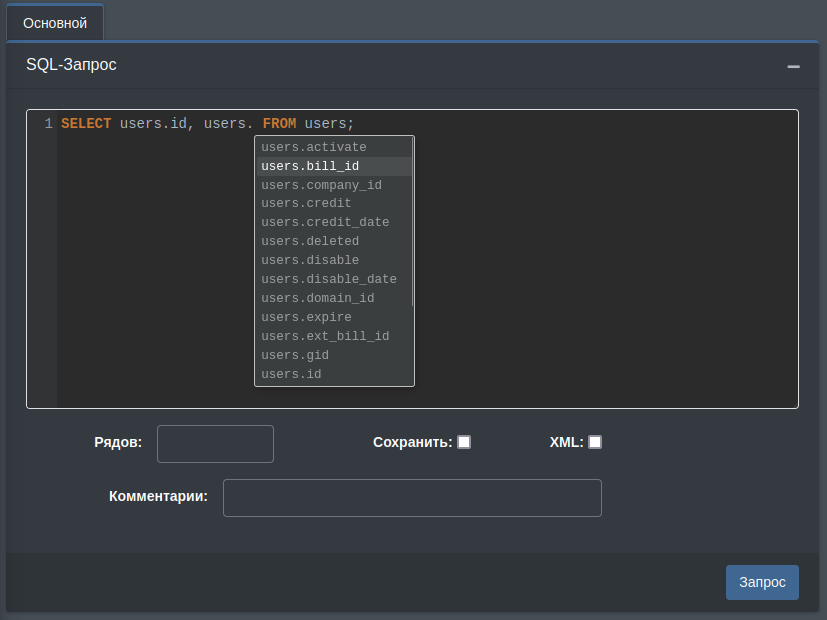
Task: Select users.activate from autocomplete list
Action: point(314,147)
